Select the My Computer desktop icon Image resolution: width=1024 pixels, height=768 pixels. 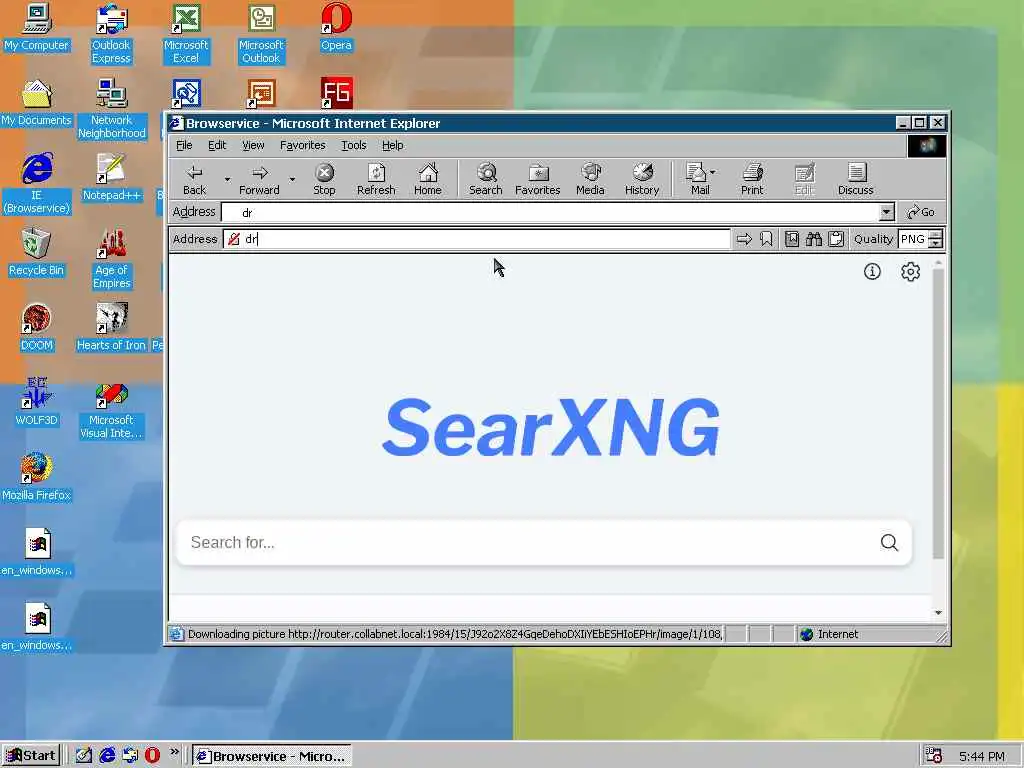(37, 27)
